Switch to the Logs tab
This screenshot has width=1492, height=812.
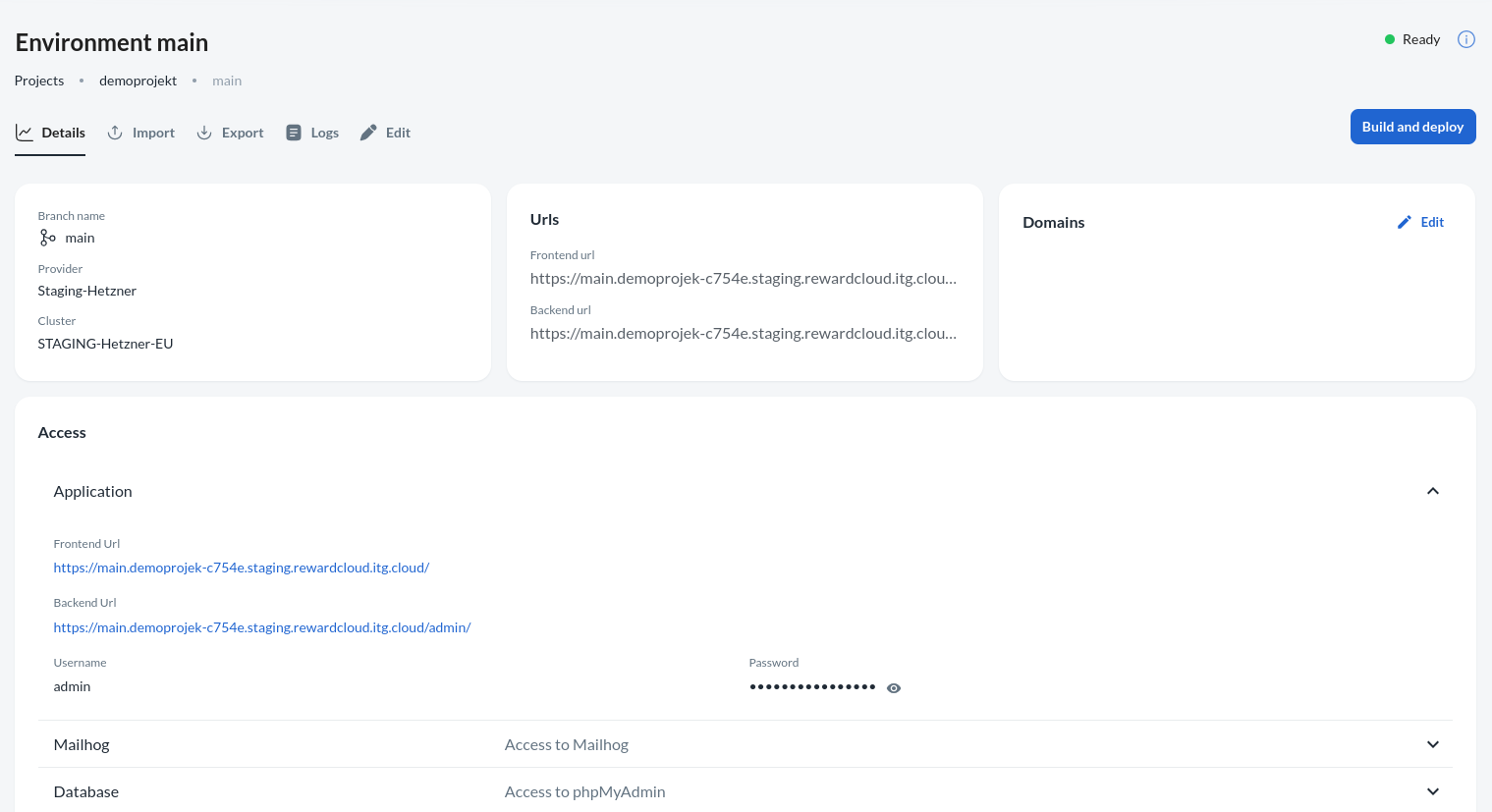click(324, 133)
